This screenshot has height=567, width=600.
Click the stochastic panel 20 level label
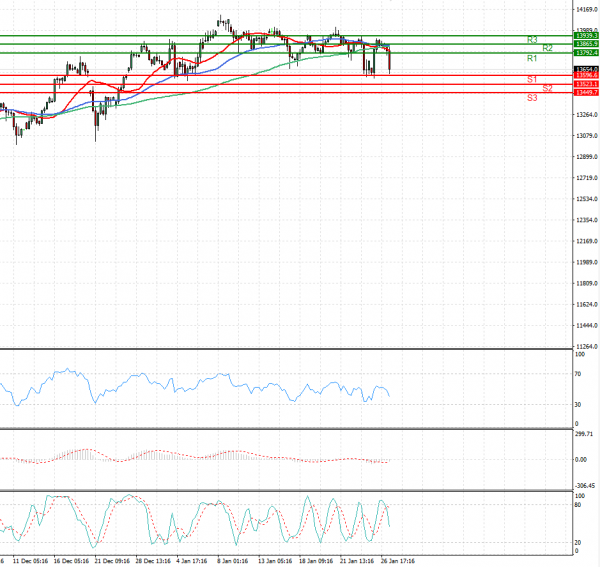point(578,543)
